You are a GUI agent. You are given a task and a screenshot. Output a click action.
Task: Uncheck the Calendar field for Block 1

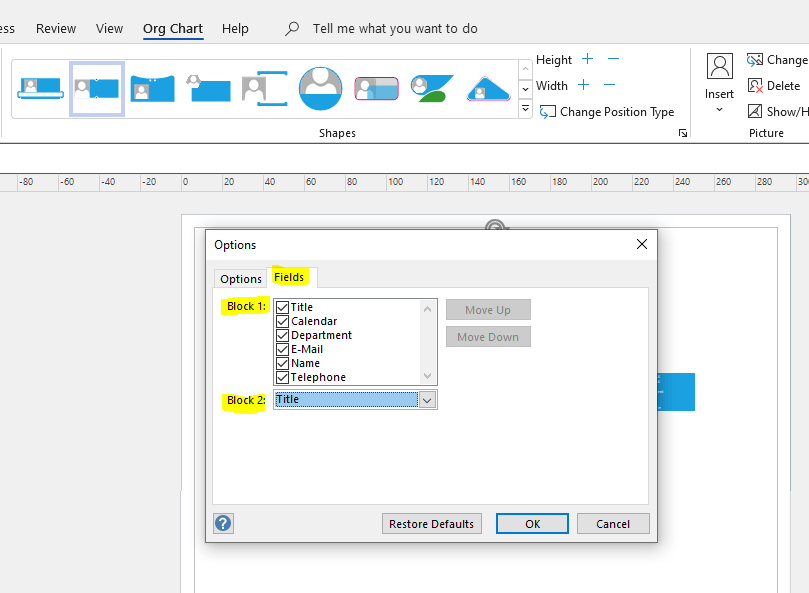click(281, 320)
